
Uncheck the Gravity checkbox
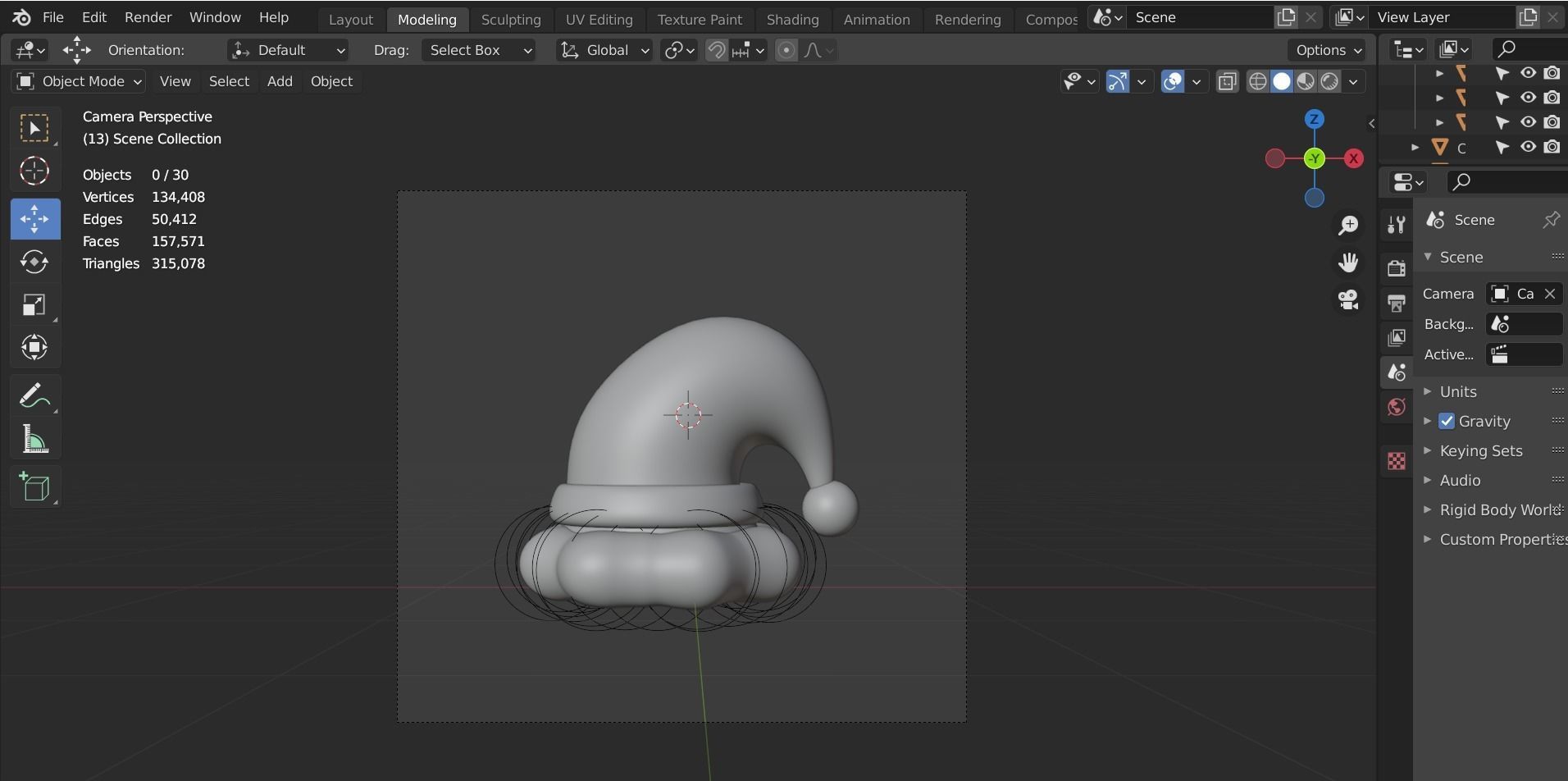coord(1447,421)
